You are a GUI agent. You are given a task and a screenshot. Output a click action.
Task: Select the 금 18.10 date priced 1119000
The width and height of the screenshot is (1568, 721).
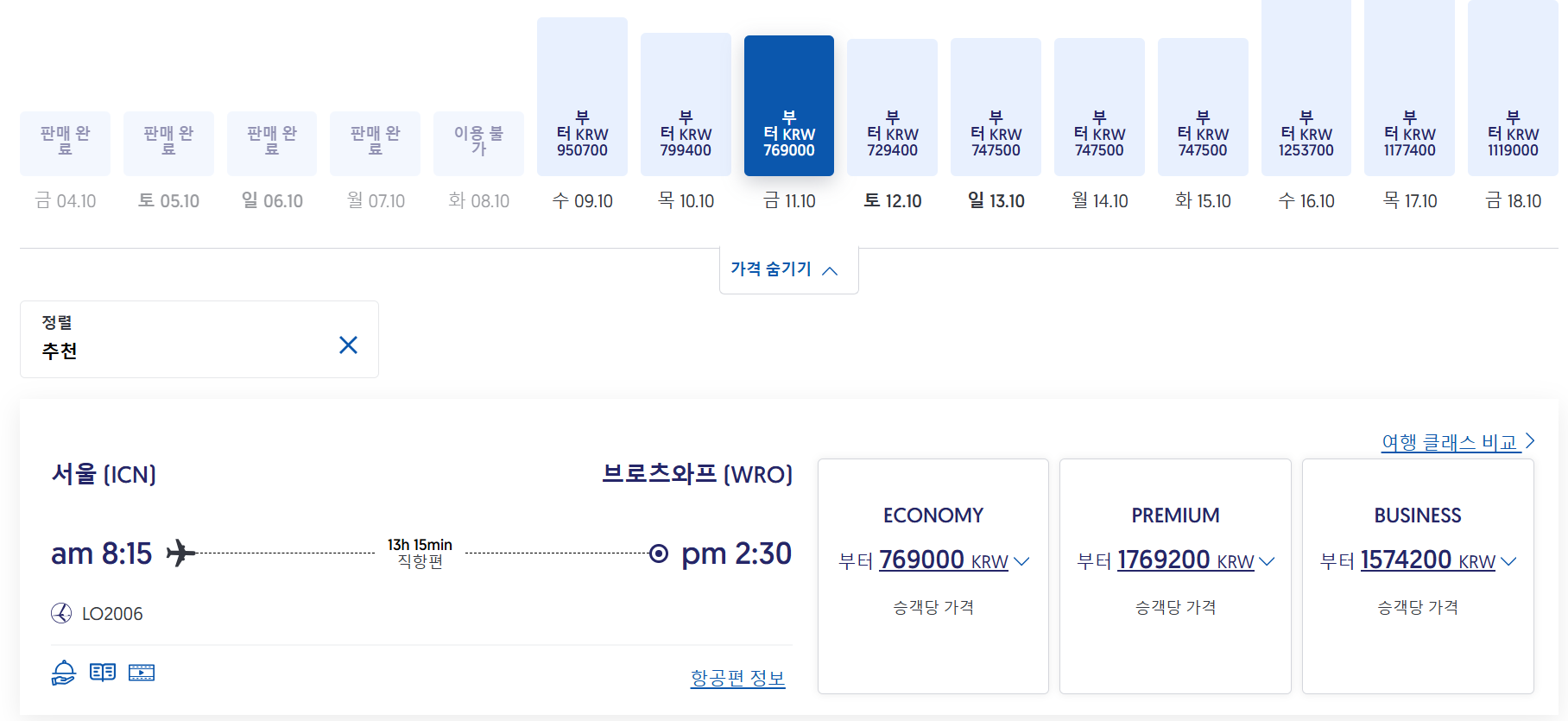(x=1513, y=95)
